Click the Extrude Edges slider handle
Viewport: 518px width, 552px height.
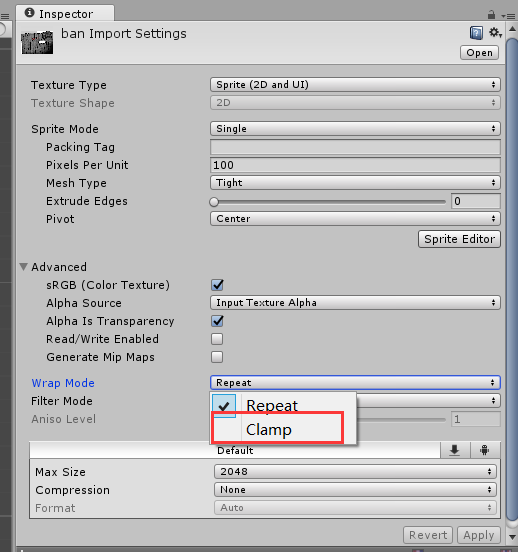click(x=214, y=202)
